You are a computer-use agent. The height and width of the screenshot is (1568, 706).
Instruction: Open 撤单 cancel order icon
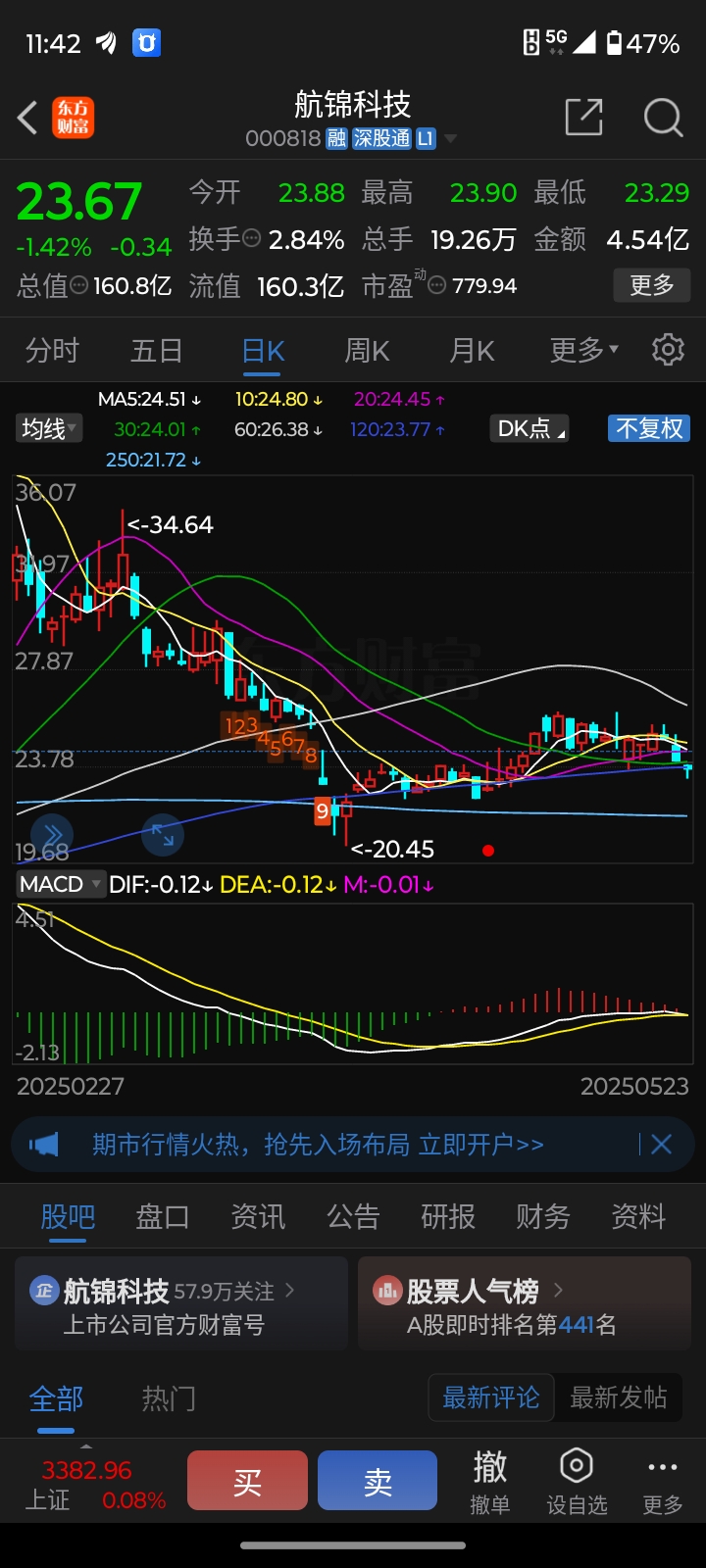coord(490,1466)
